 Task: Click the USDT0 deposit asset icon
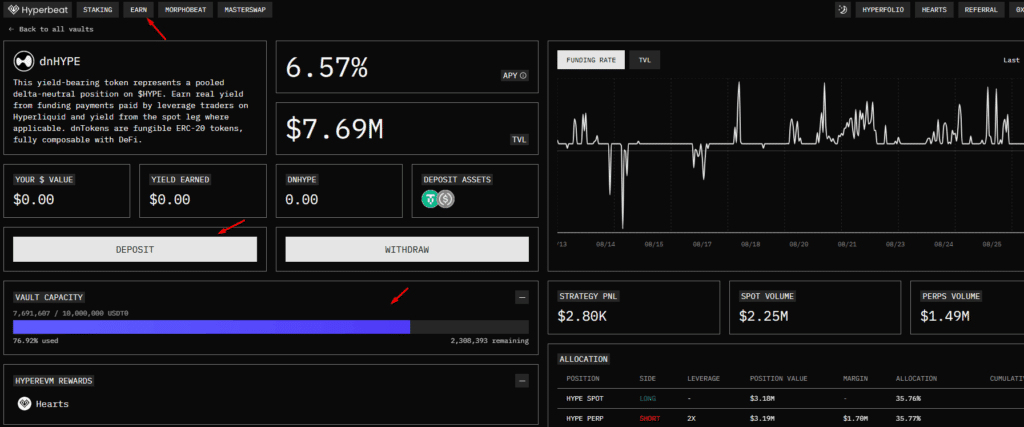tap(430, 199)
